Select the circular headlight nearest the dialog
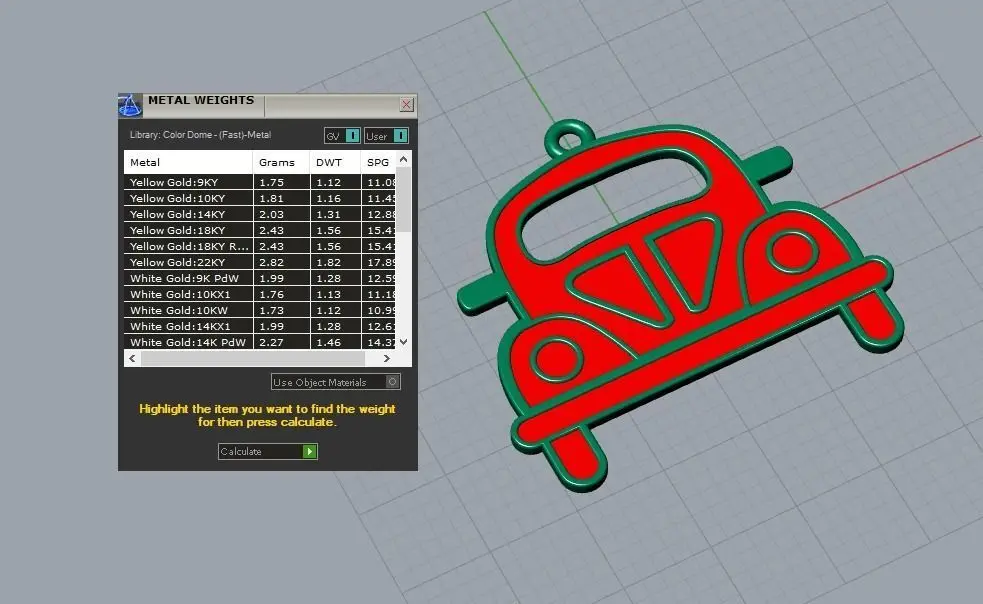The width and height of the screenshot is (983, 604). [x=557, y=360]
